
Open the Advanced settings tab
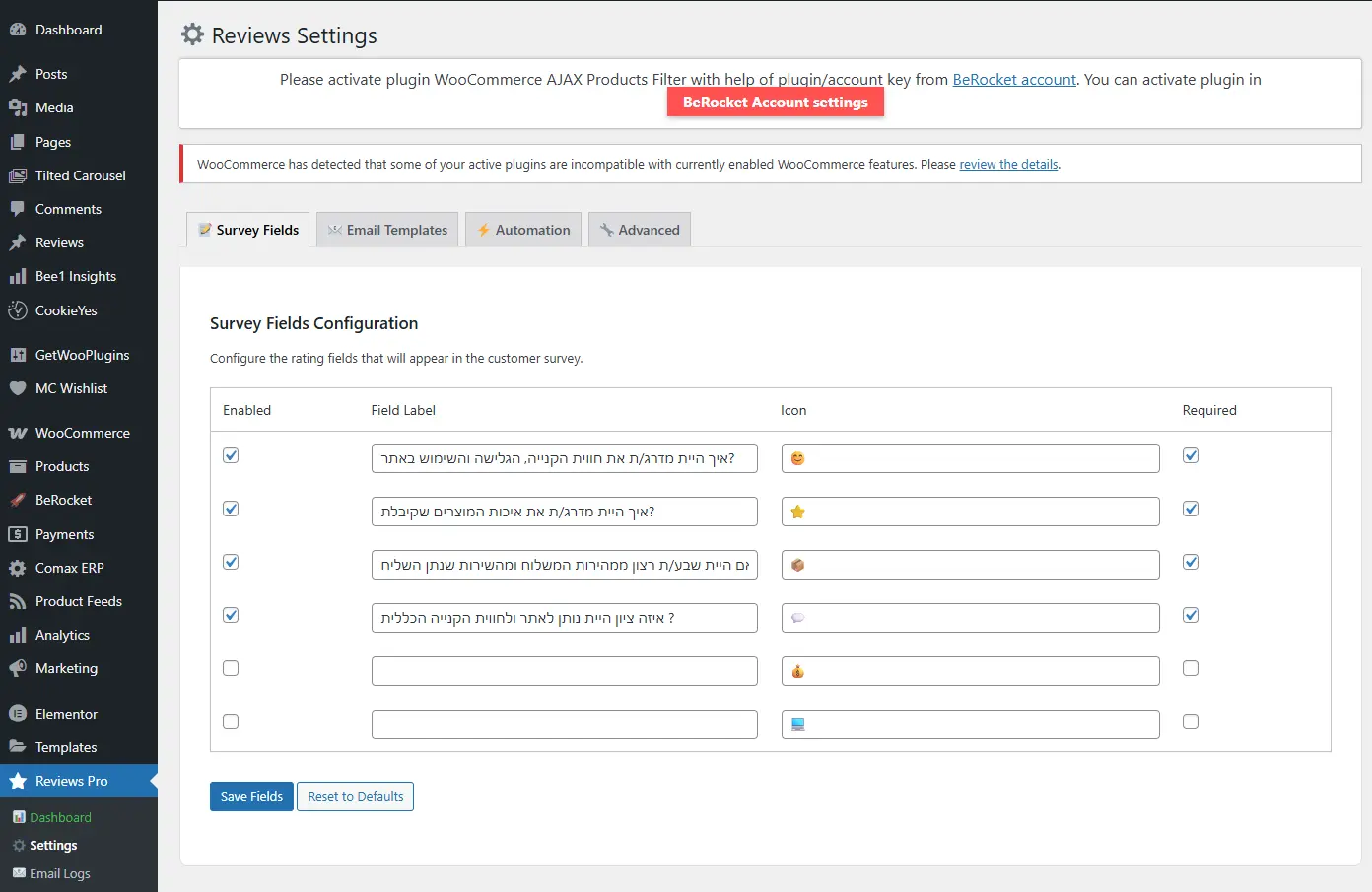tap(640, 230)
